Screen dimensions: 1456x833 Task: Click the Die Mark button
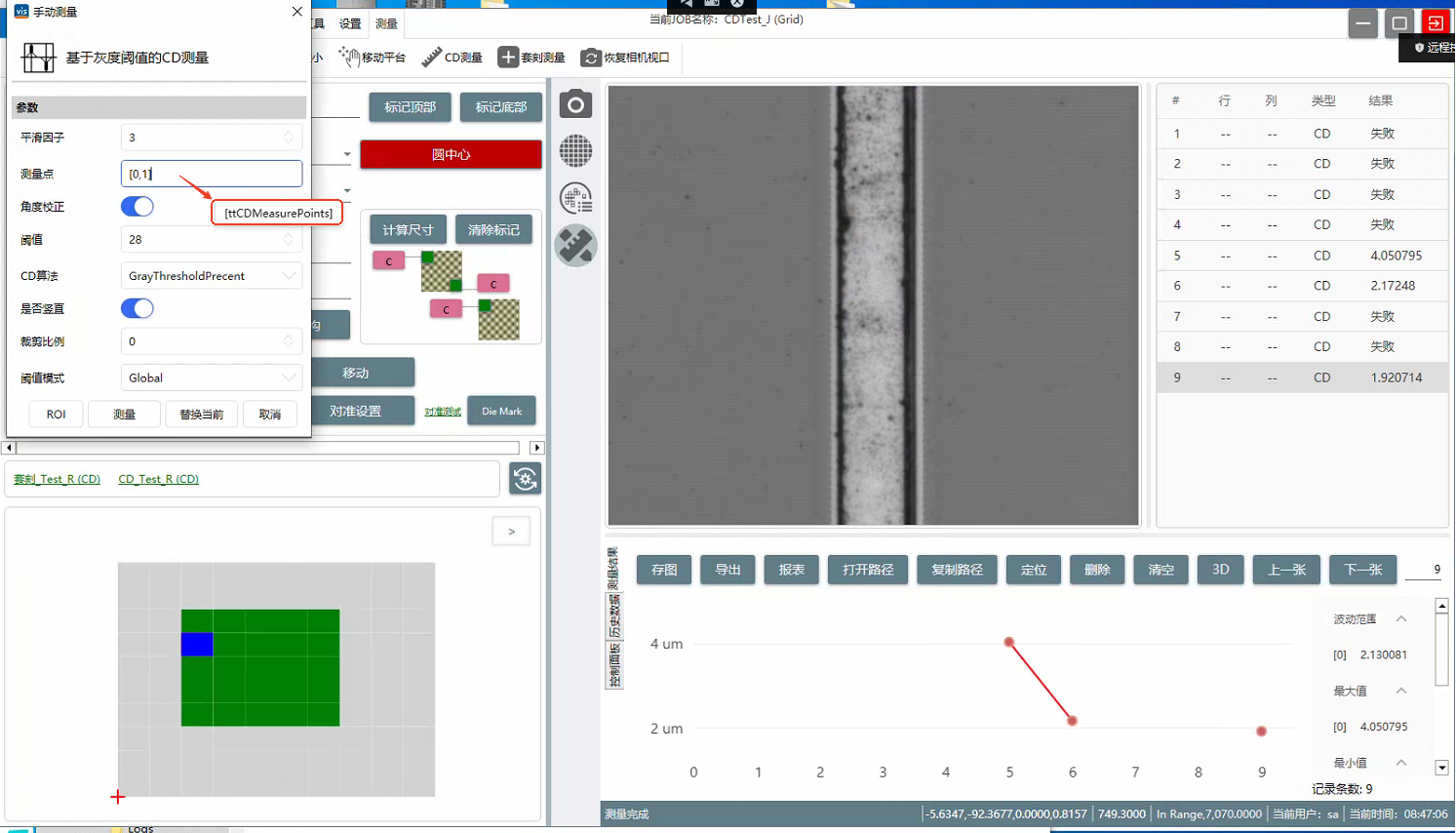(501, 412)
